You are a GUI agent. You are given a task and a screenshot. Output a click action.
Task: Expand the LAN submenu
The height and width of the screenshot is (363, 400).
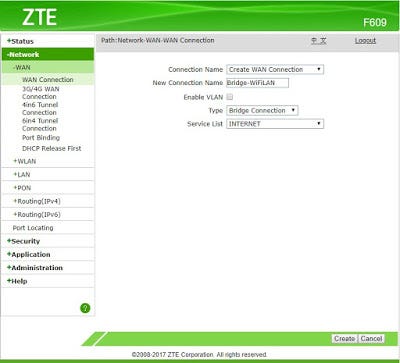click(x=22, y=174)
